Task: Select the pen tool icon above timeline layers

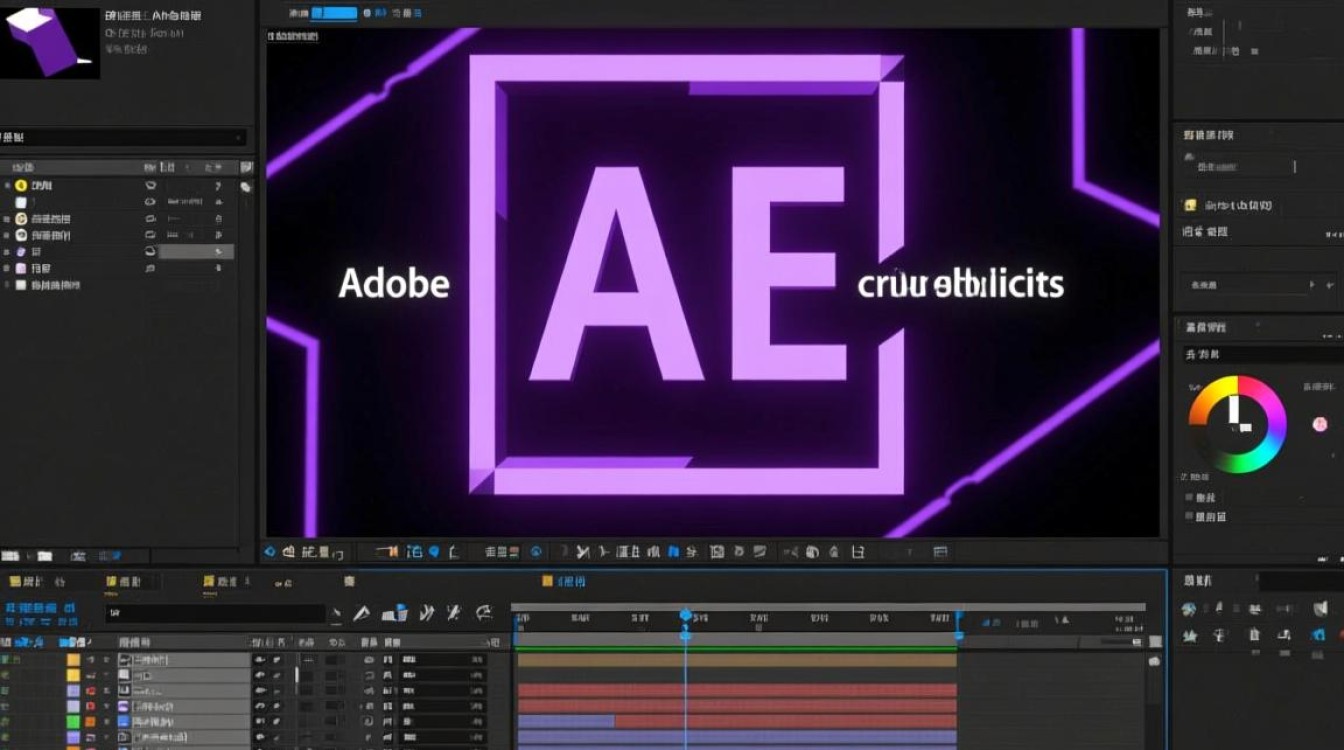Action: [362, 613]
